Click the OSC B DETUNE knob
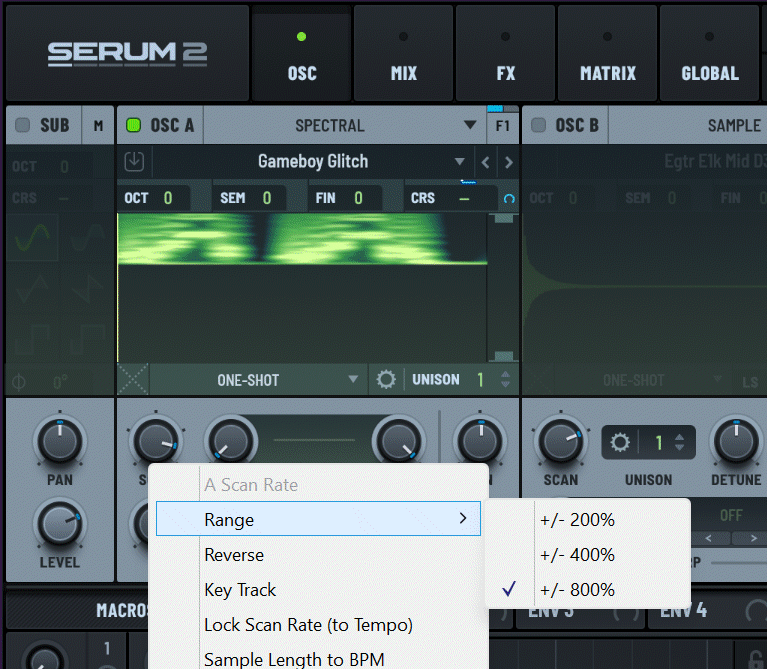Viewport: 767px width, 669px height. click(x=736, y=441)
